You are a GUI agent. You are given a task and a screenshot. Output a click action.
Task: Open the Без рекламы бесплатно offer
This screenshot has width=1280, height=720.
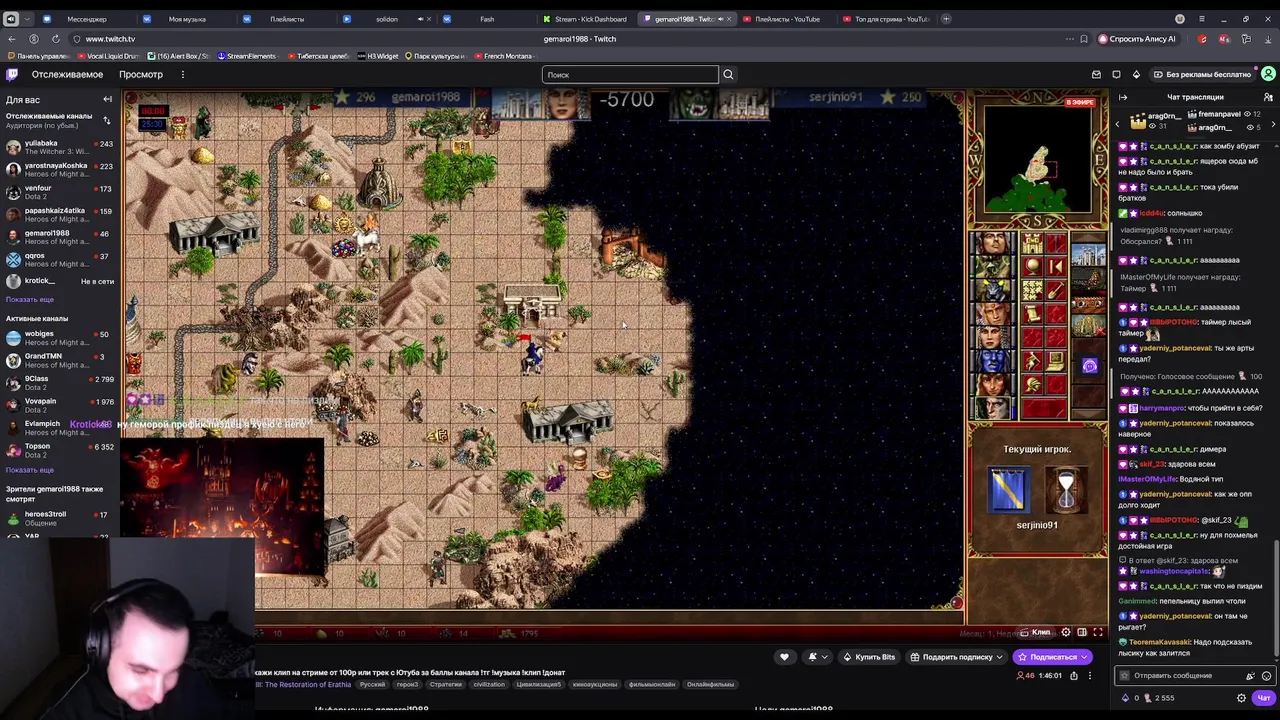click(1201, 74)
